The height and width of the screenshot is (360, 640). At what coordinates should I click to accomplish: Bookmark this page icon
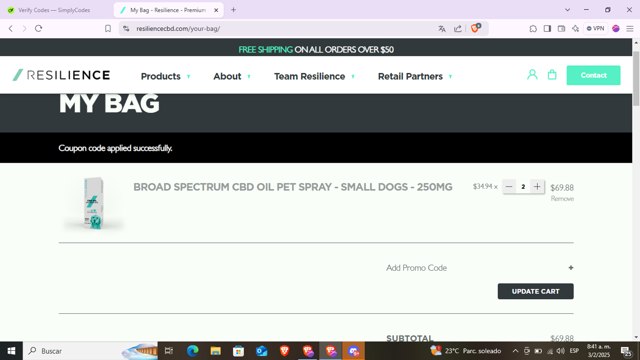(x=108, y=29)
